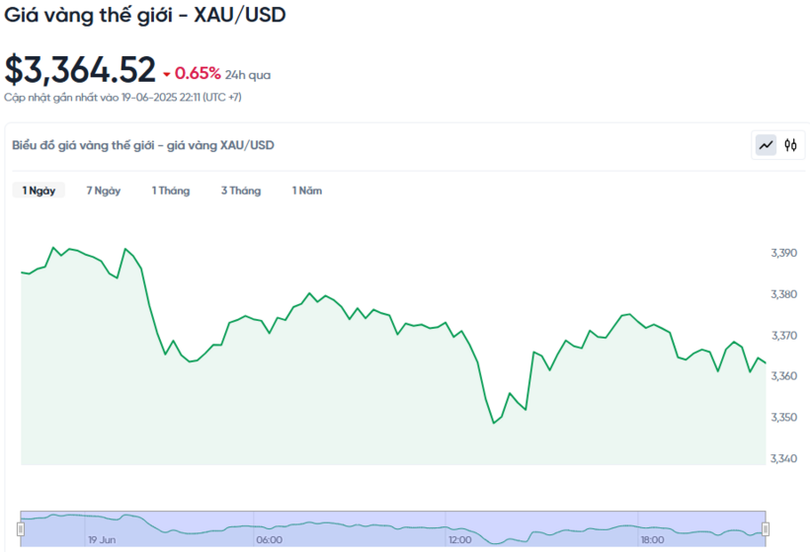
Task: Show the 3 Tháng price chart
Action: click(240, 190)
